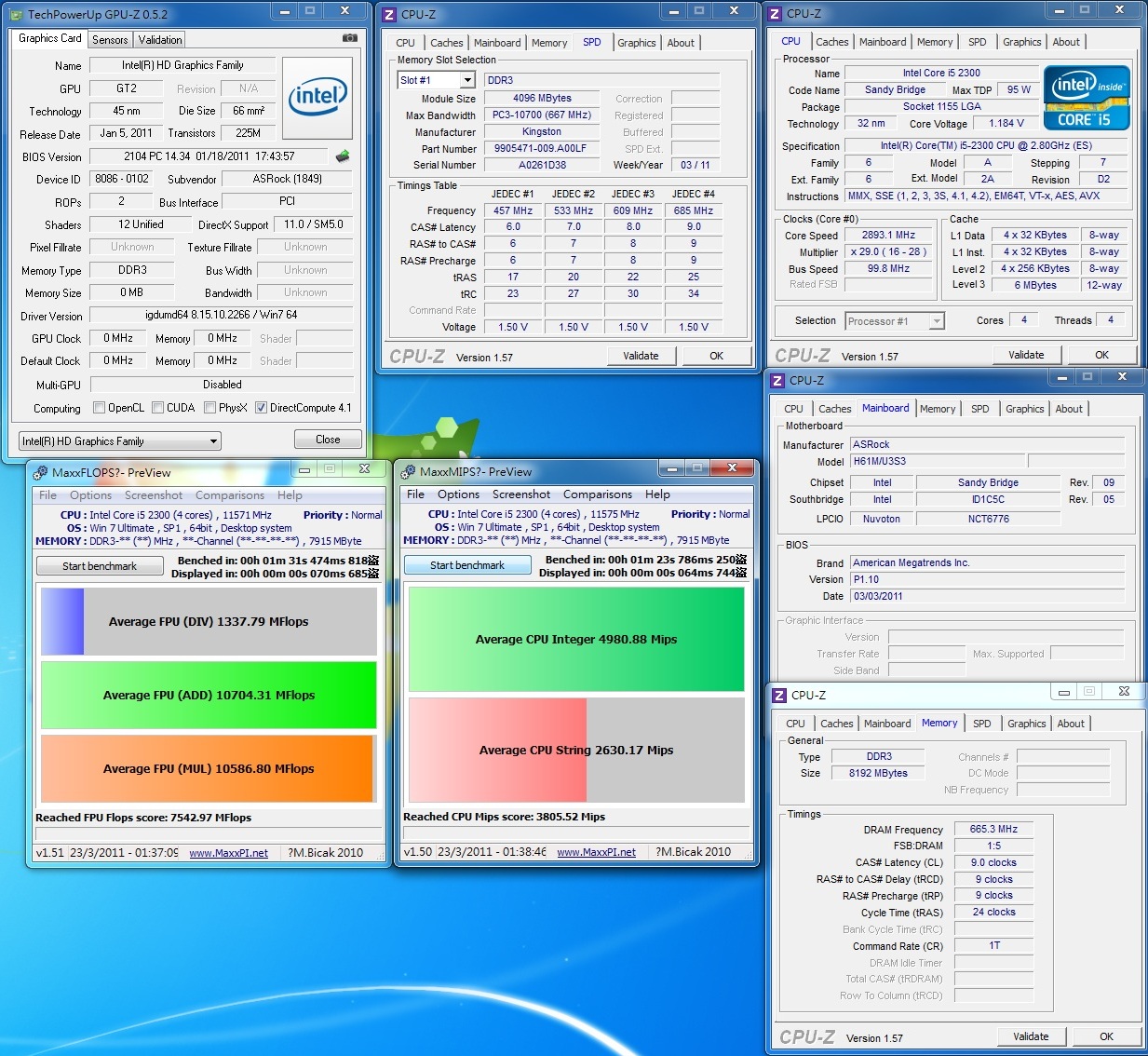The image size is (1148, 1056).
Task: Click 'Reached FPU Flops score: 7542.97 MFlops'
Action: (143, 818)
